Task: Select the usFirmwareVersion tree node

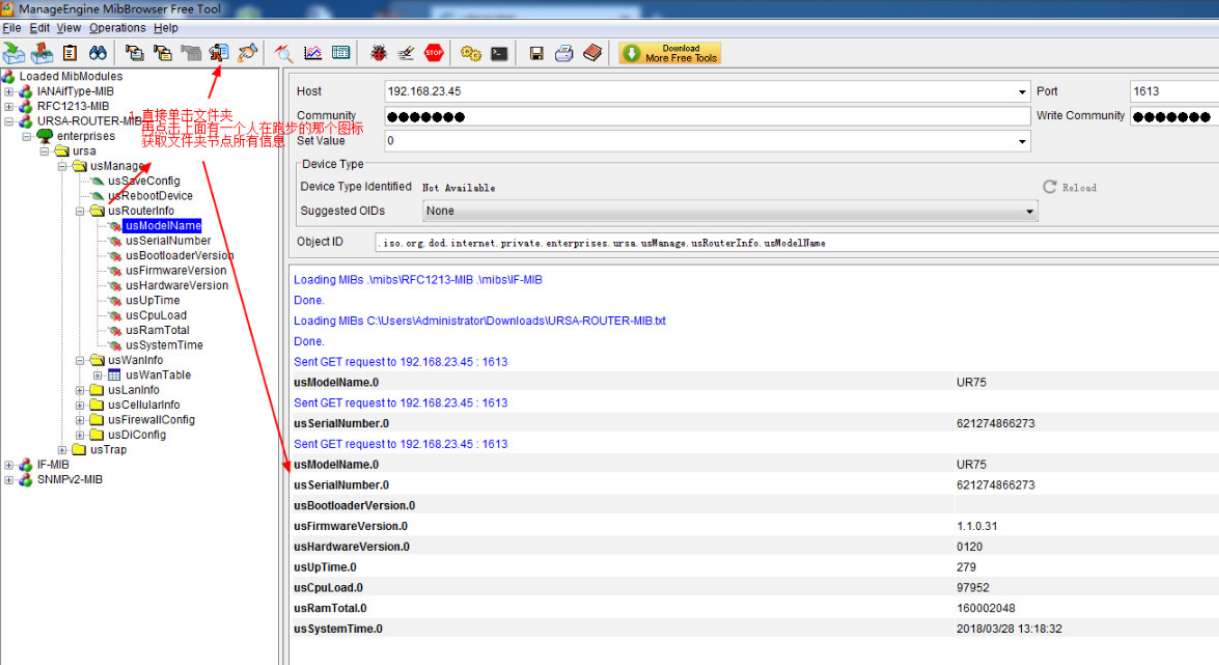Action: [x=176, y=271]
